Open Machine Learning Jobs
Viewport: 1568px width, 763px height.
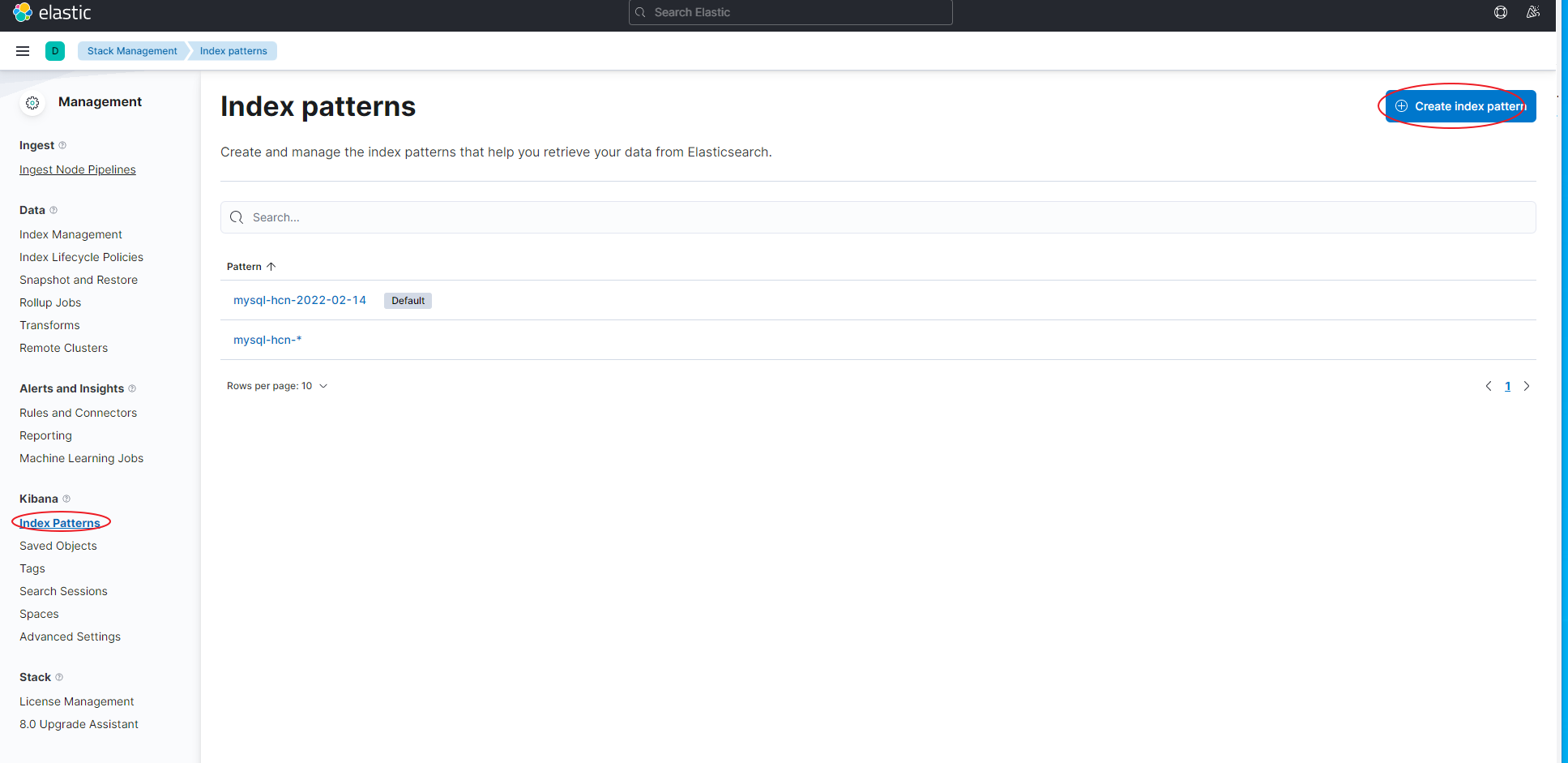(x=81, y=458)
